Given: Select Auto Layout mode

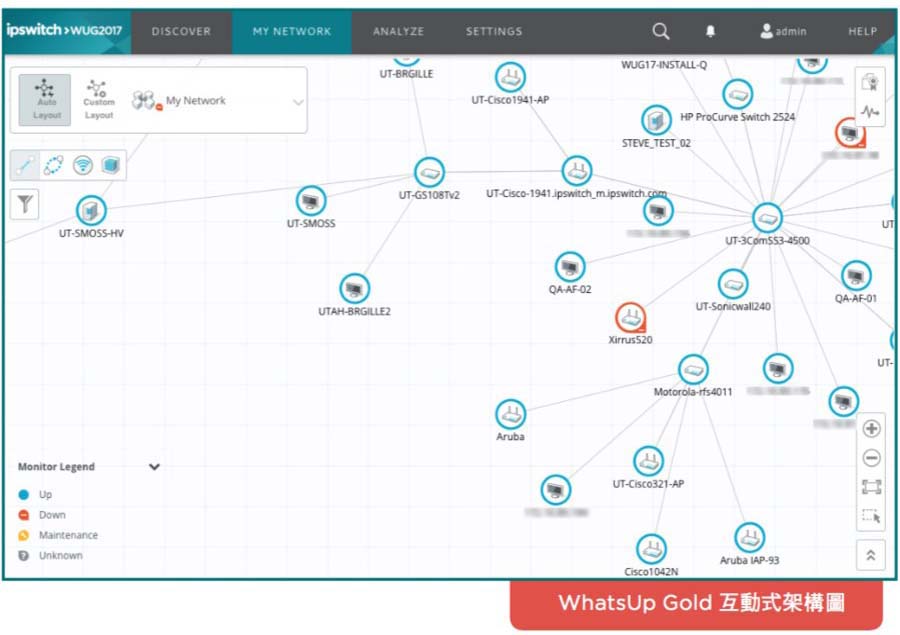Looking at the screenshot, I should click(x=45, y=100).
